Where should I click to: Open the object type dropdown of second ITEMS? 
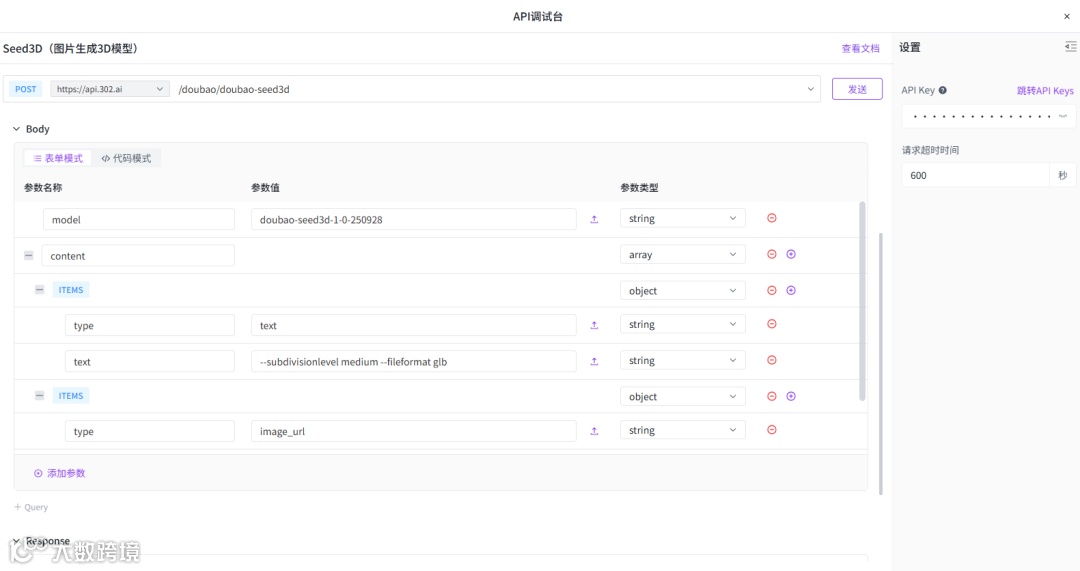683,397
